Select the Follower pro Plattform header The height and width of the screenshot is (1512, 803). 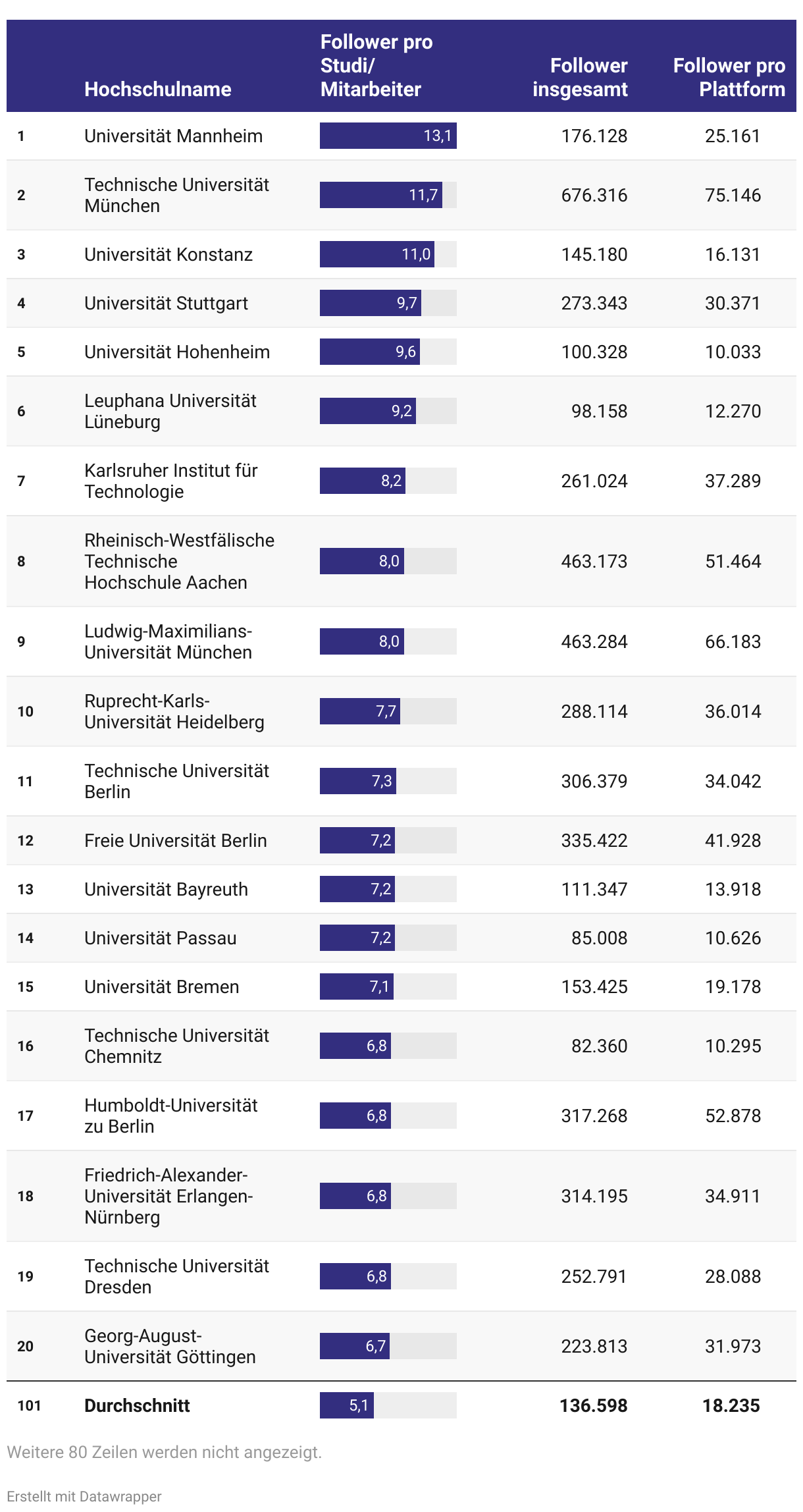click(x=729, y=78)
